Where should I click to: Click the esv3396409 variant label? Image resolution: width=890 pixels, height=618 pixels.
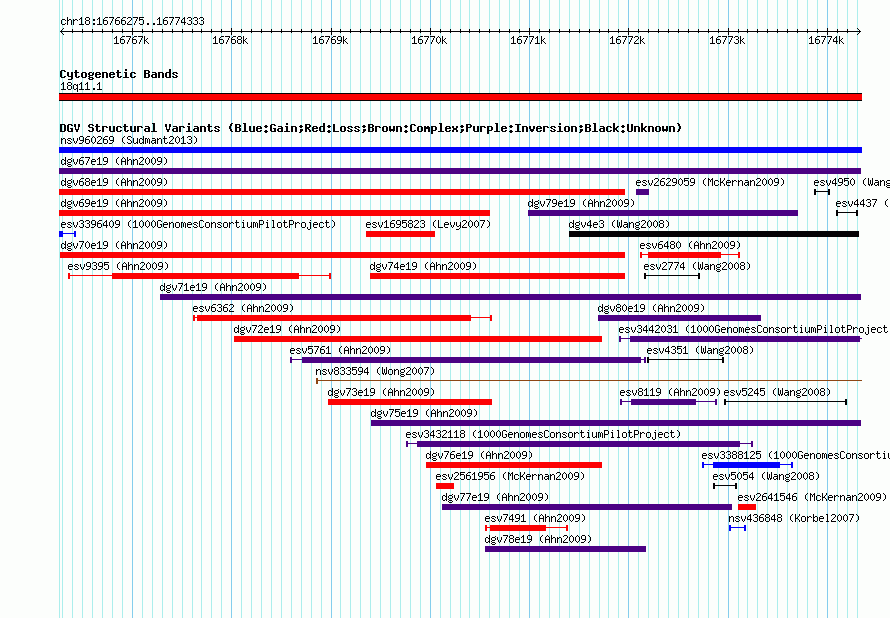click(x=198, y=224)
